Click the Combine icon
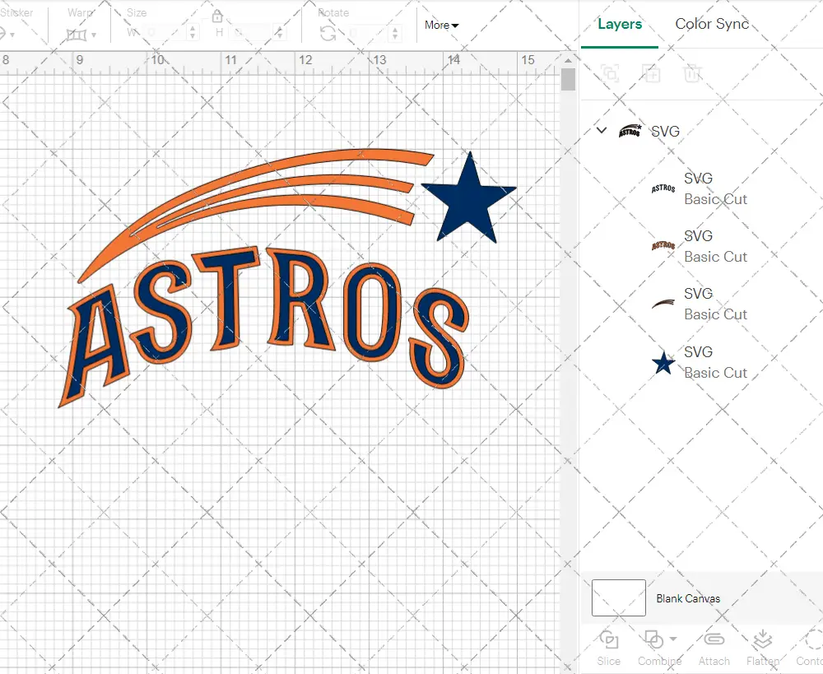The image size is (823, 674). point(653,639)
